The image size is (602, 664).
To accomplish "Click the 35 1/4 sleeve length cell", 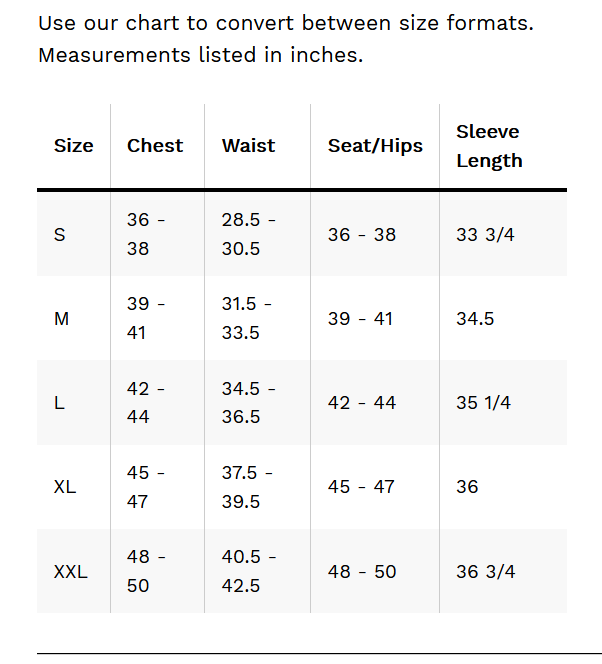I will [x=483, y=403].
